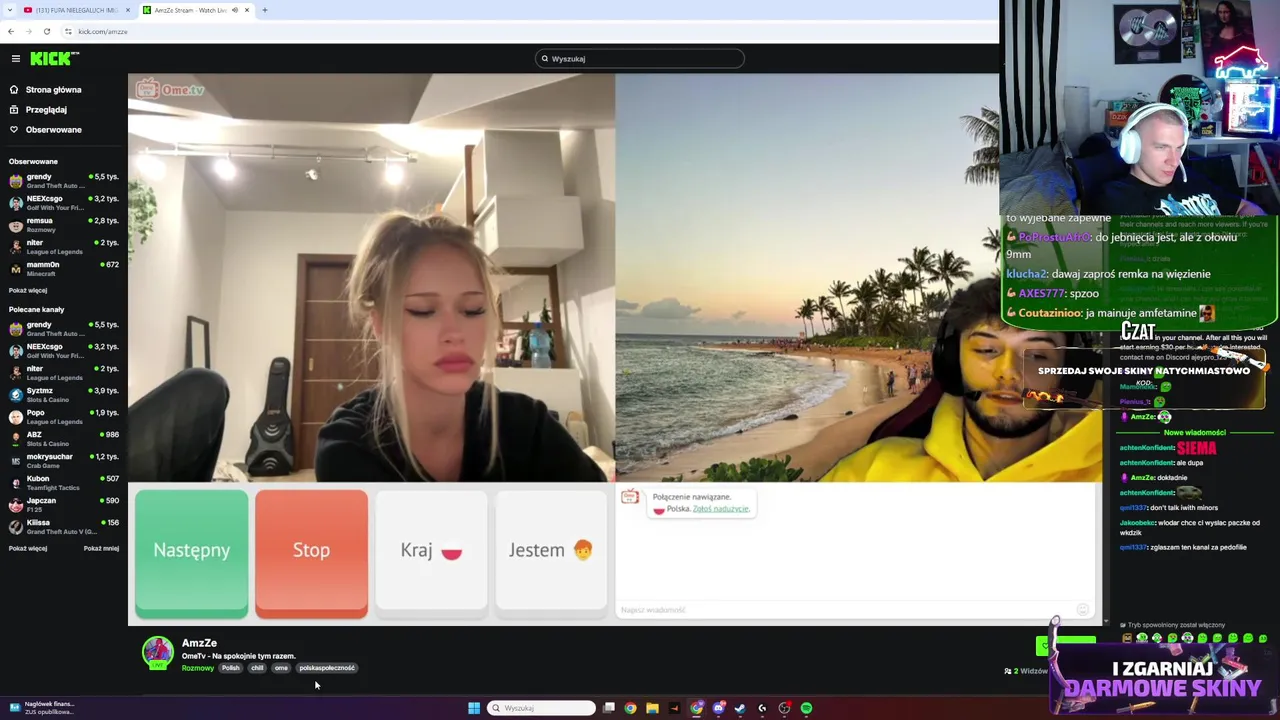Select the Polish stream tag
Viewport: 1280px width, 720px height.
[231, 668]
